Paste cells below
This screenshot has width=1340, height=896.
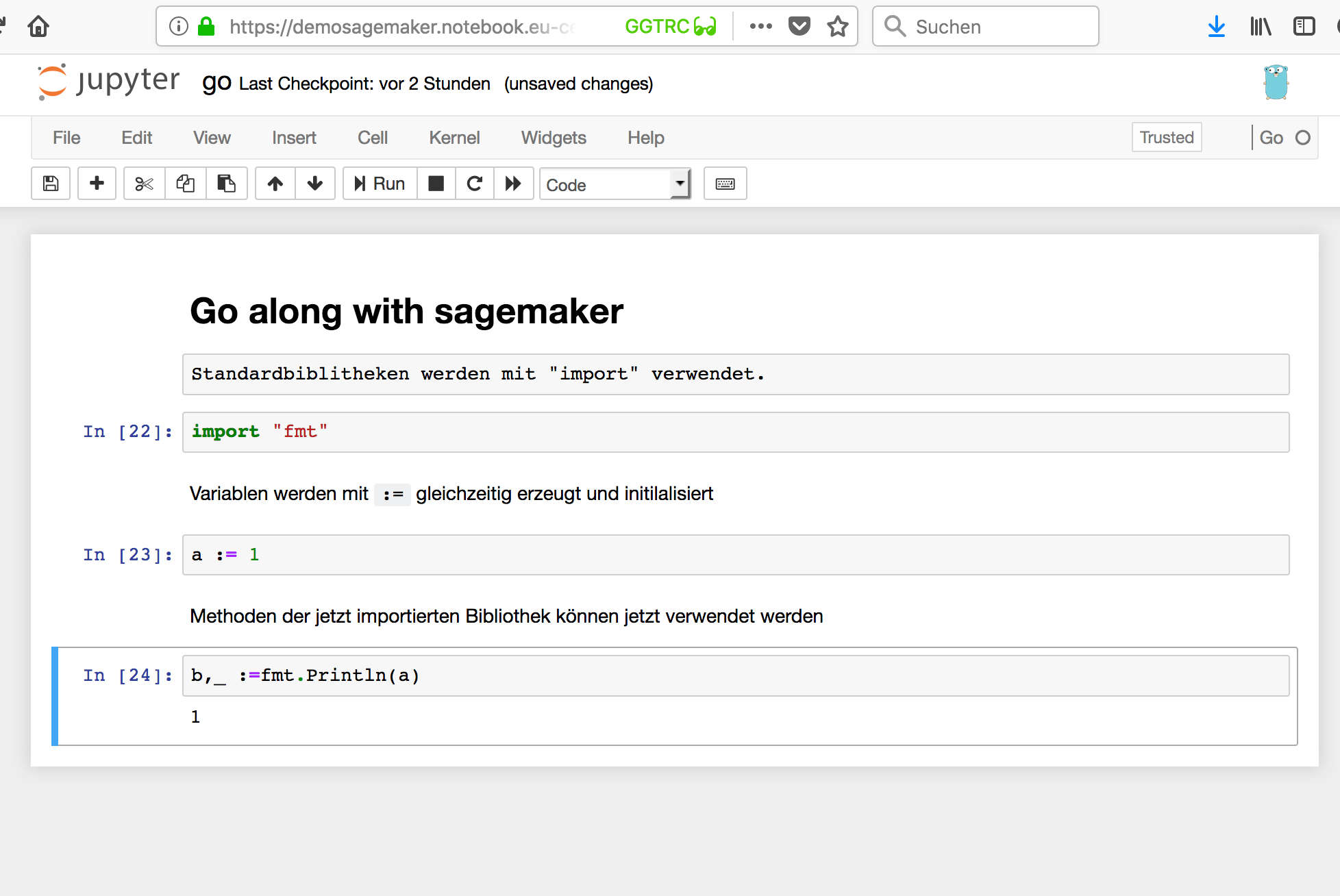(227, 184)
